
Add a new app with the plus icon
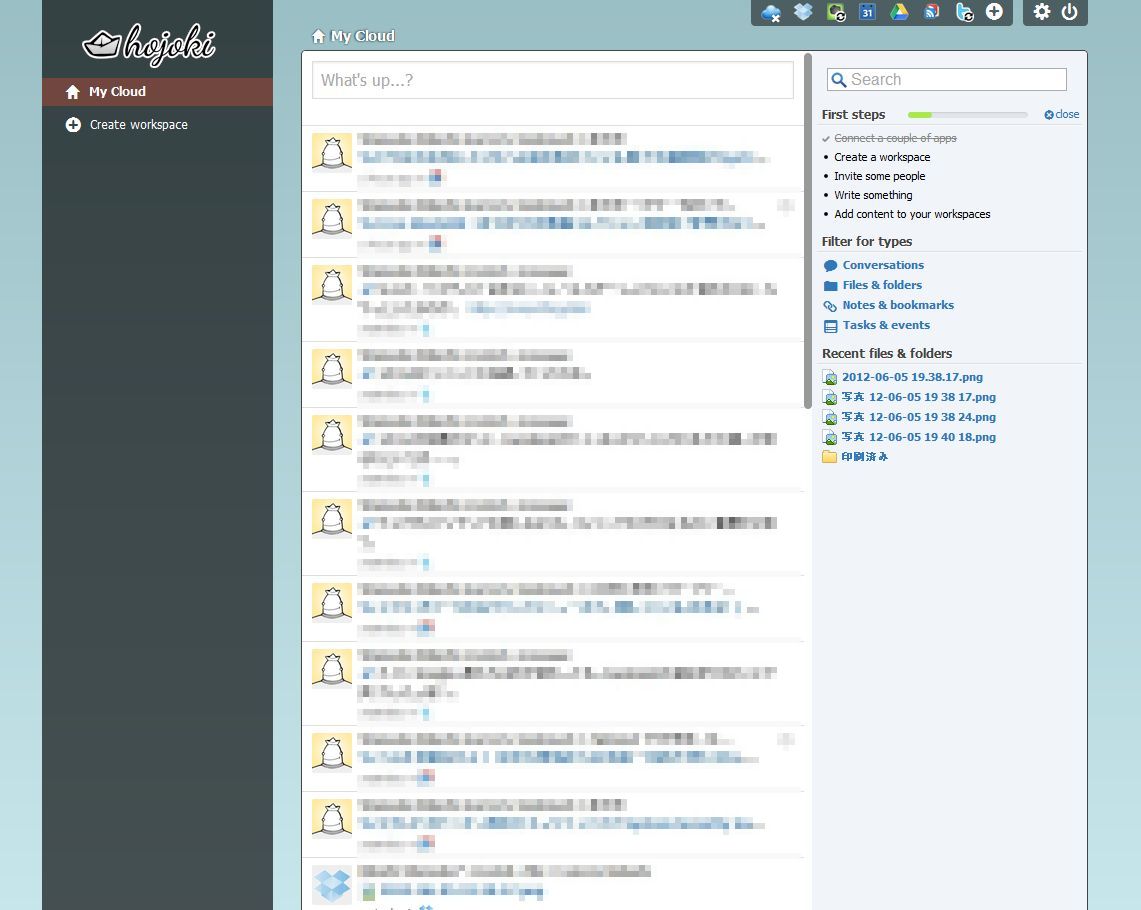[x=994, y=12]
